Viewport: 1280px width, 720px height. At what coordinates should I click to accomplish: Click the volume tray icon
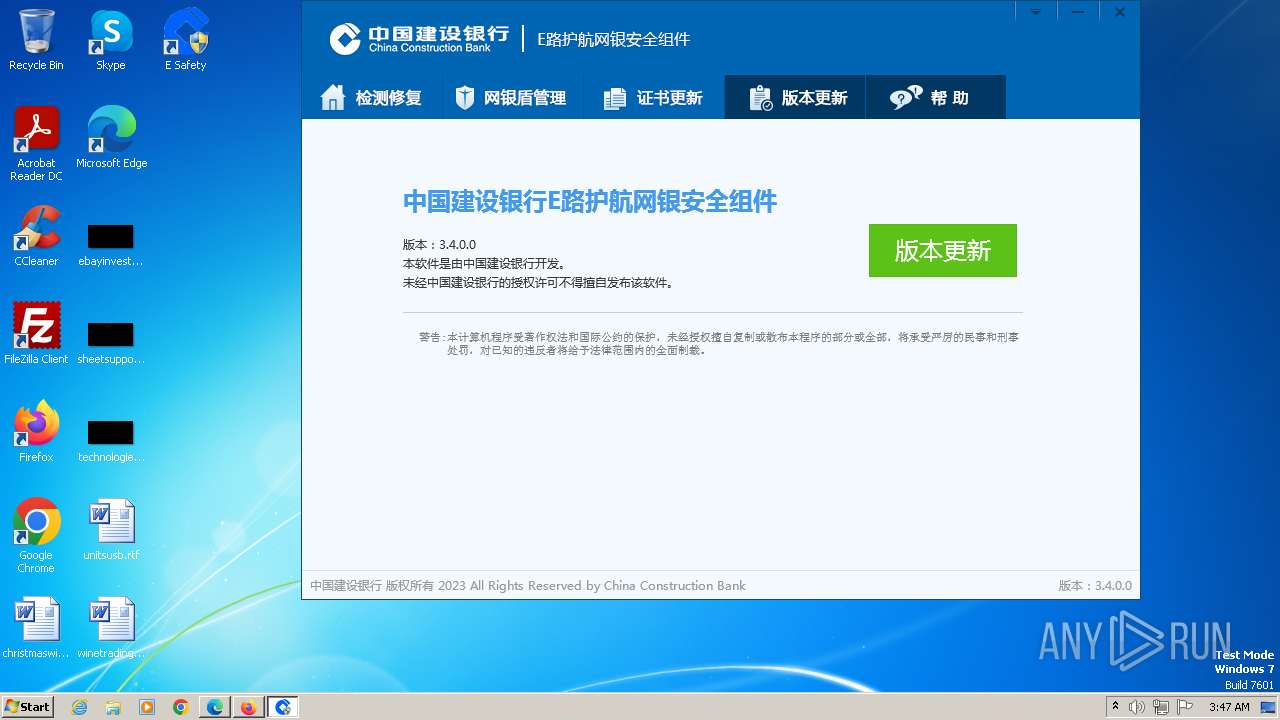tap(1137, 707)
